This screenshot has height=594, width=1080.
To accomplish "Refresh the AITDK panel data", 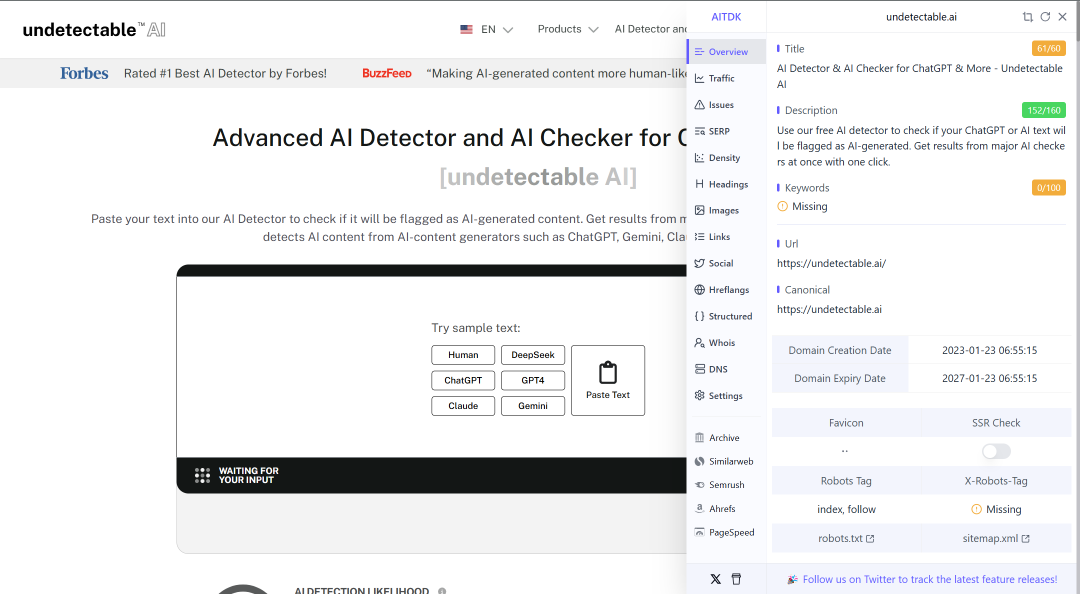I will pyautogui.click(x=1045, y=17).
